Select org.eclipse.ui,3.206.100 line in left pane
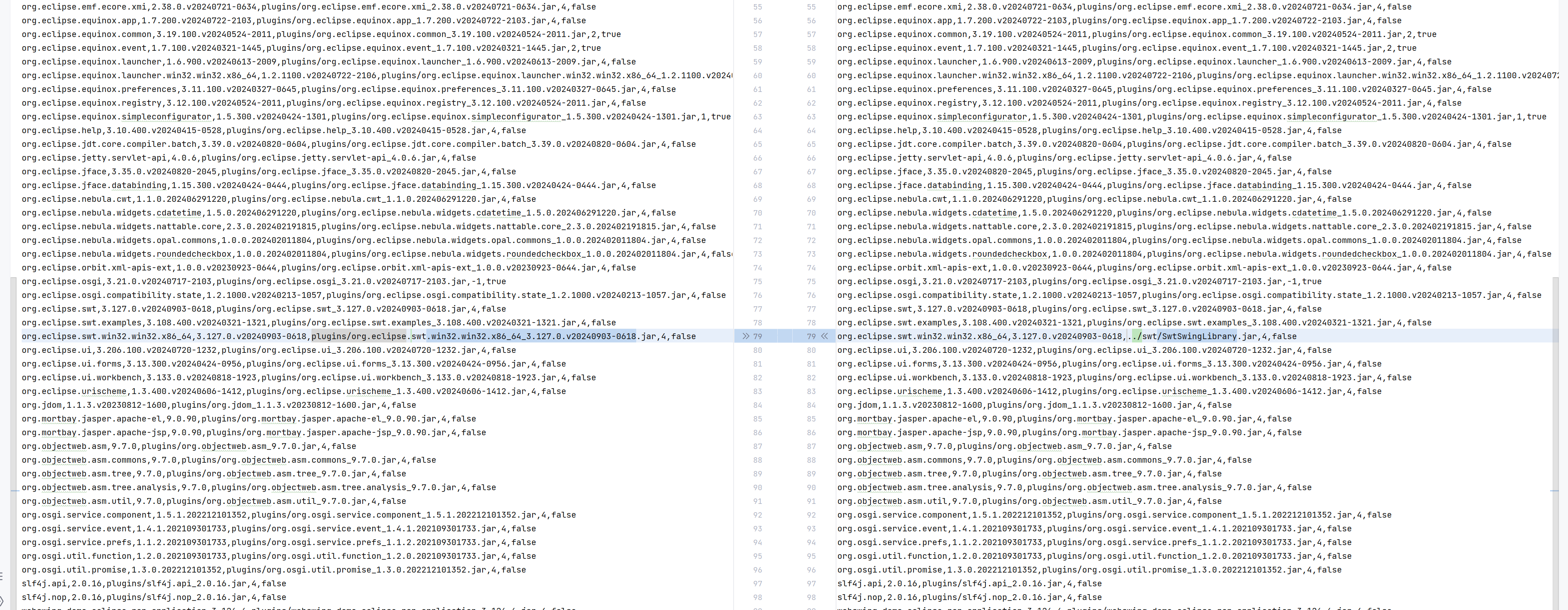Screen dimensions: 1568x610 (x=269, y=350)
